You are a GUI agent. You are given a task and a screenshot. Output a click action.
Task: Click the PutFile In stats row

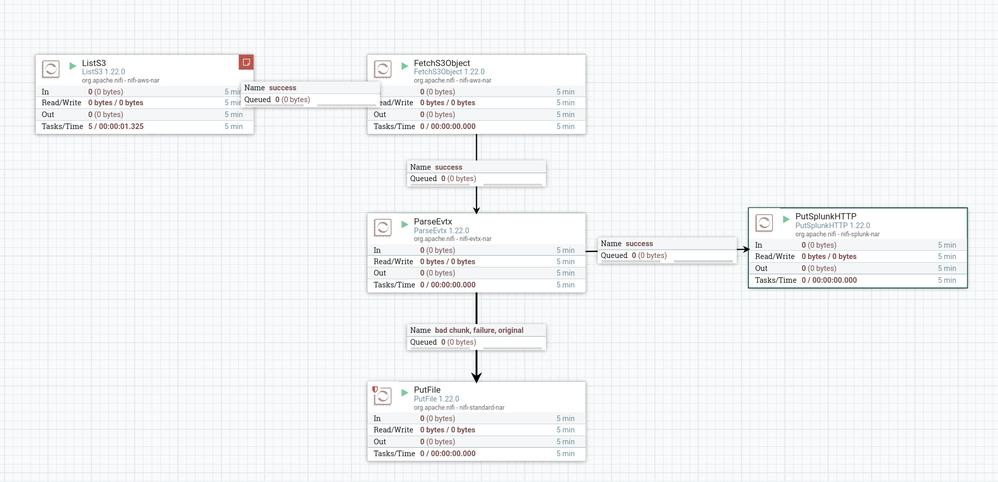[476, 418]
